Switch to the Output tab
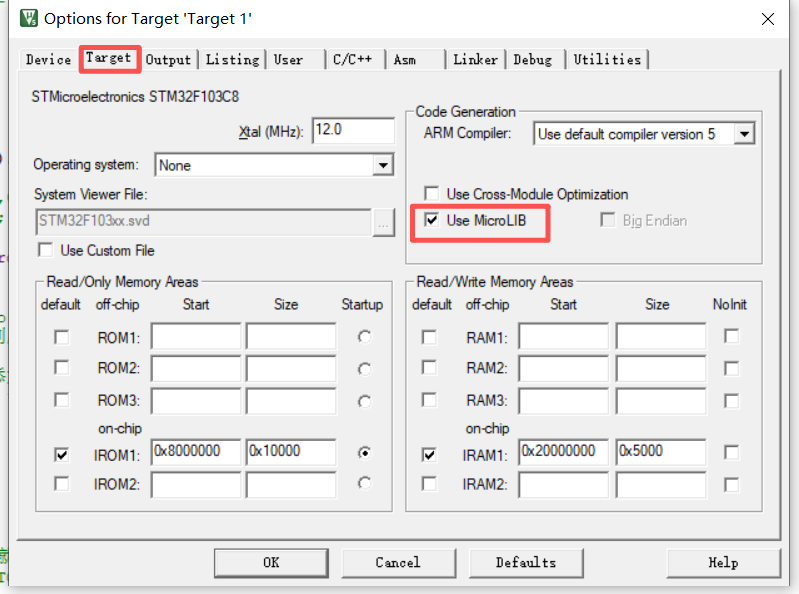This screenshot has height=594, width=799. [x=168, y=60]
